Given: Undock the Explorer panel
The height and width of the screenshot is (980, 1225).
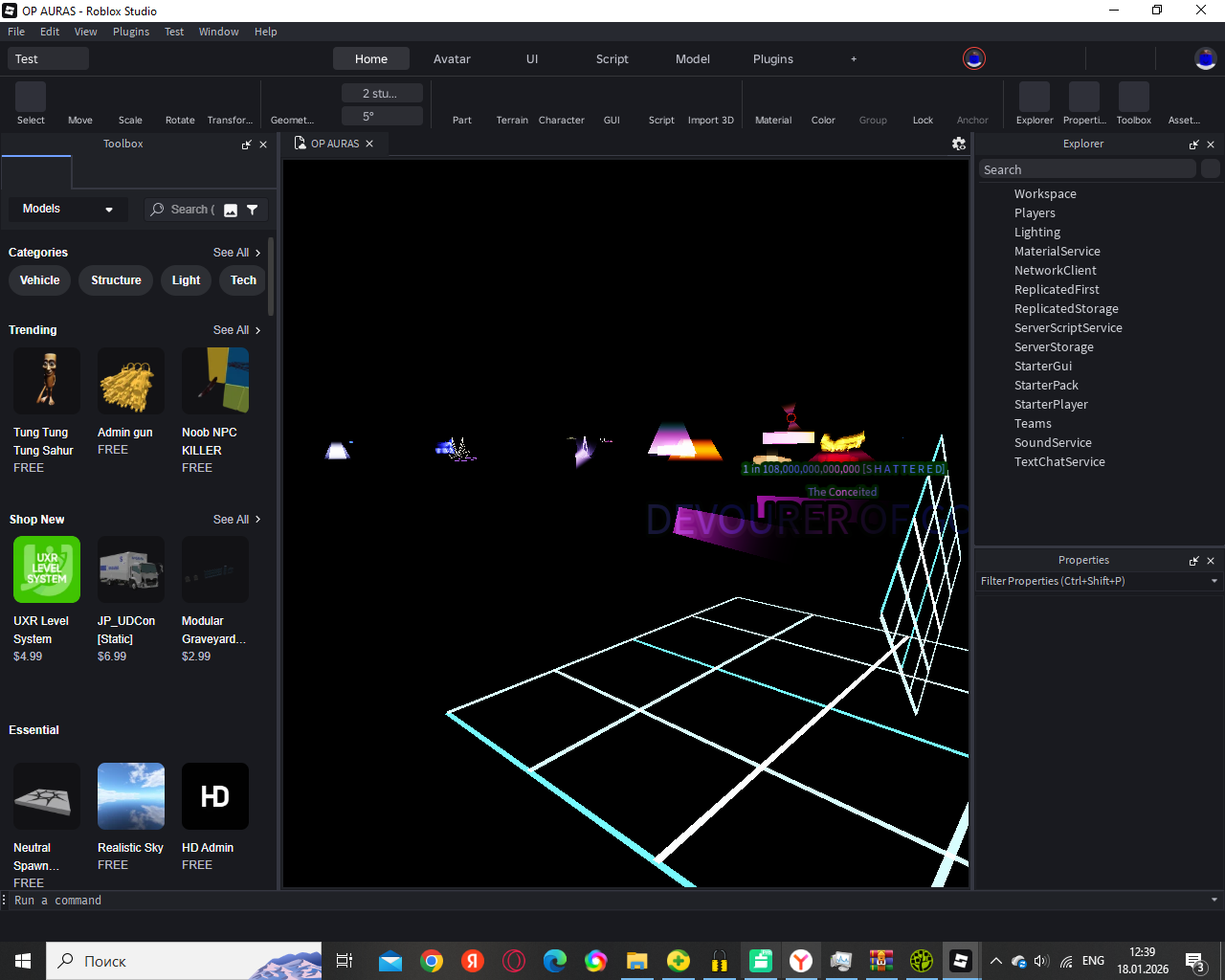Looking at the screenshot, I should 1194,145.
